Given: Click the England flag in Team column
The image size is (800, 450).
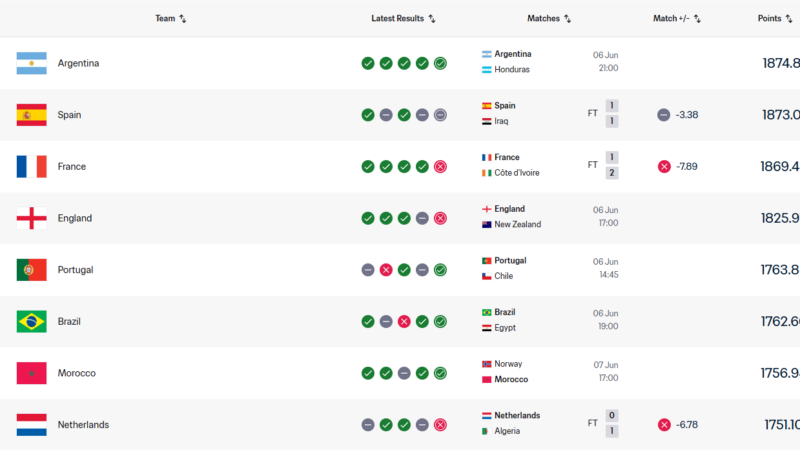Looking at the screenshot, I should point(32,218).
